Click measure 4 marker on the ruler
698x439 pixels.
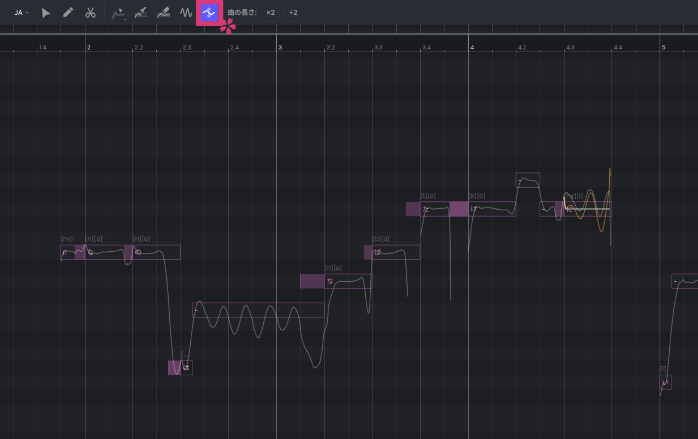471,47
